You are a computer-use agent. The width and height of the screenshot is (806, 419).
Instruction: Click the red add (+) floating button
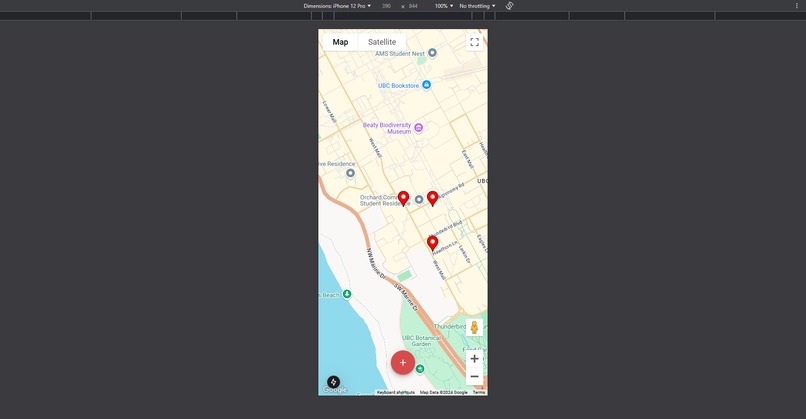tap(403, 362)
